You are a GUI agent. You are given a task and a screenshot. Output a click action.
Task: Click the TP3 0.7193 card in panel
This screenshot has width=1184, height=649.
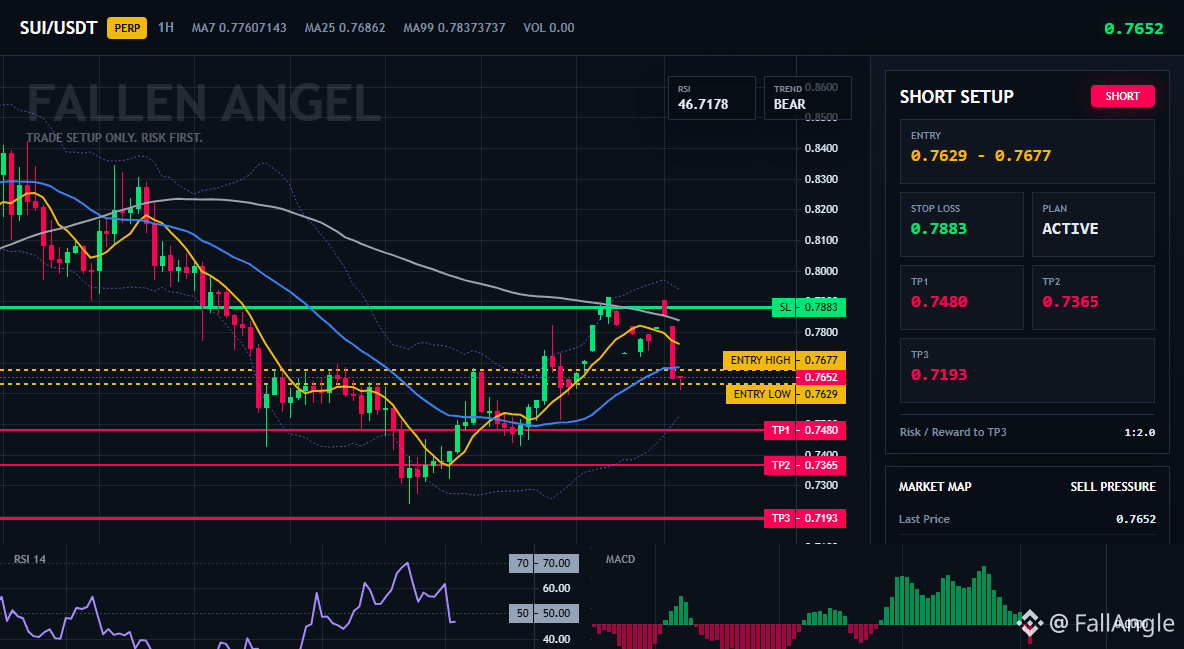click(x=1027, y=370)
